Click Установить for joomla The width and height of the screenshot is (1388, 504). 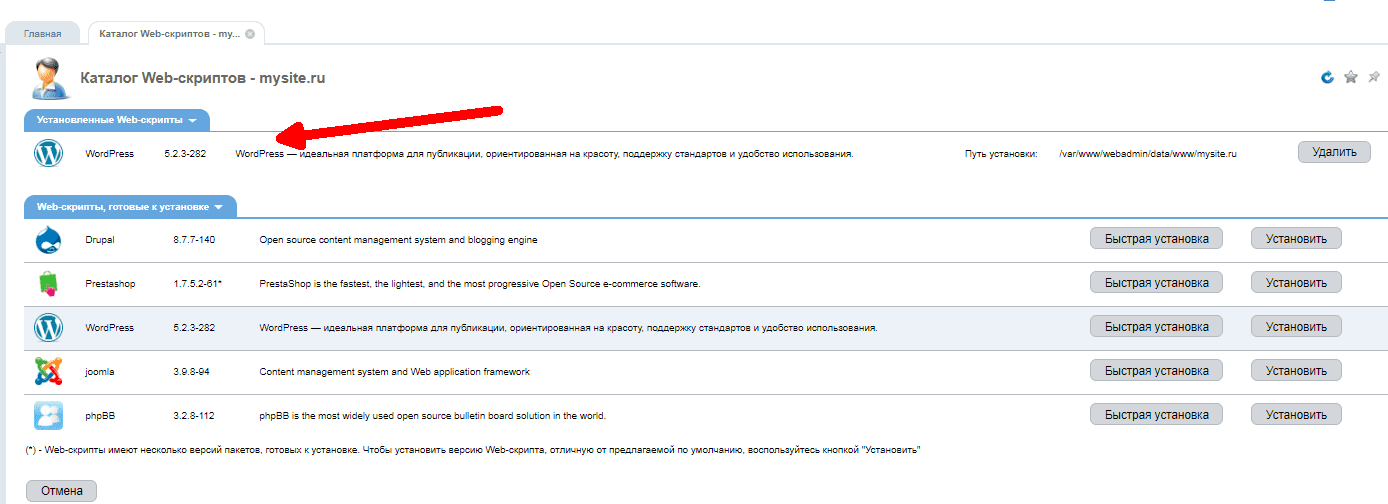[1296, 371]
